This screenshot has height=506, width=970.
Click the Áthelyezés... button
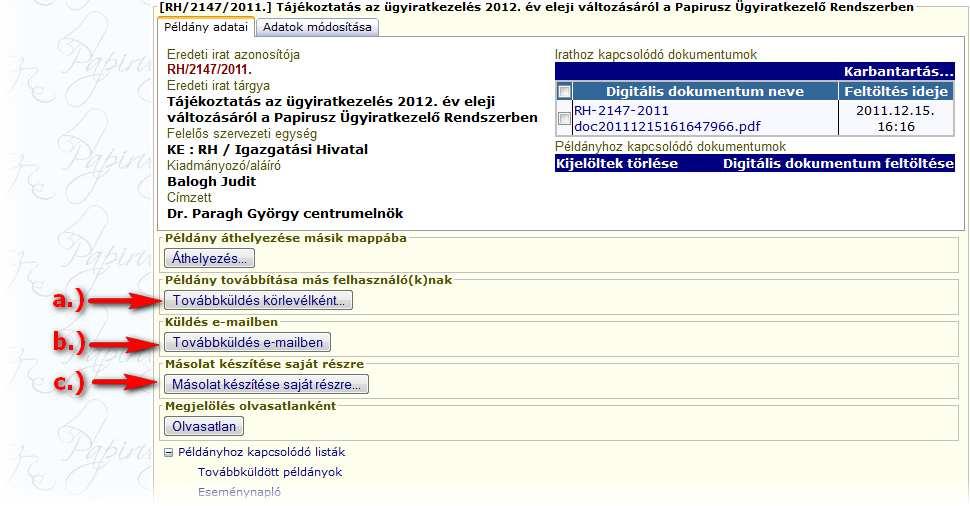[209, 259]
